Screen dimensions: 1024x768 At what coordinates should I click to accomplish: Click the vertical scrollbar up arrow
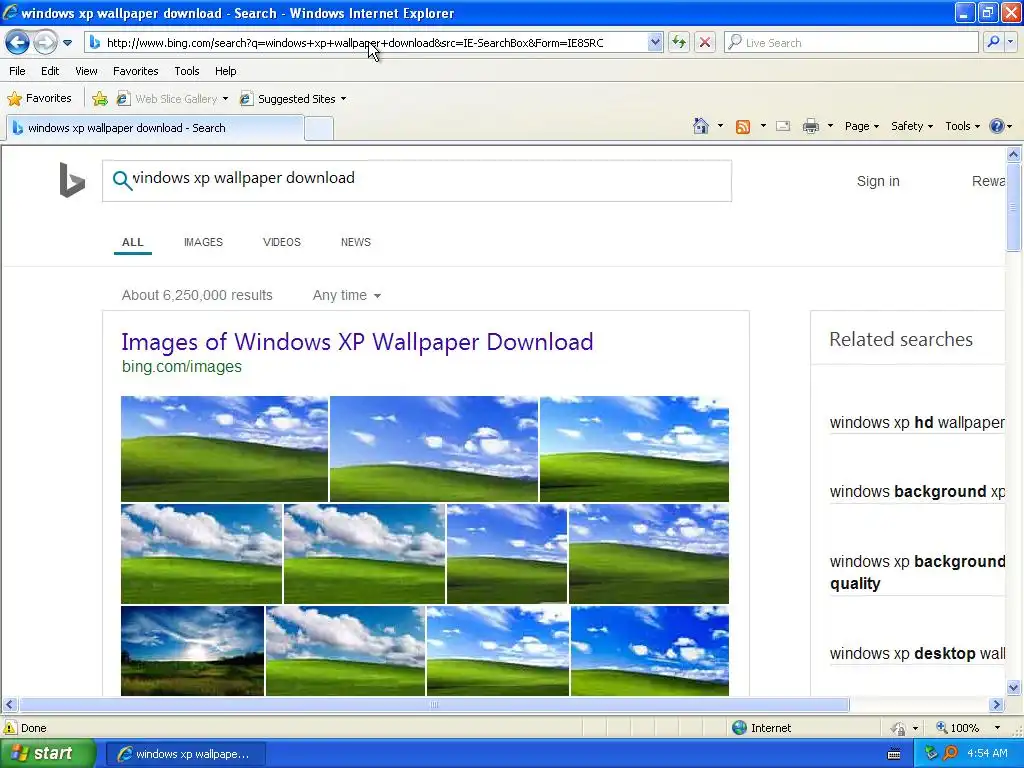(1014, 155)
